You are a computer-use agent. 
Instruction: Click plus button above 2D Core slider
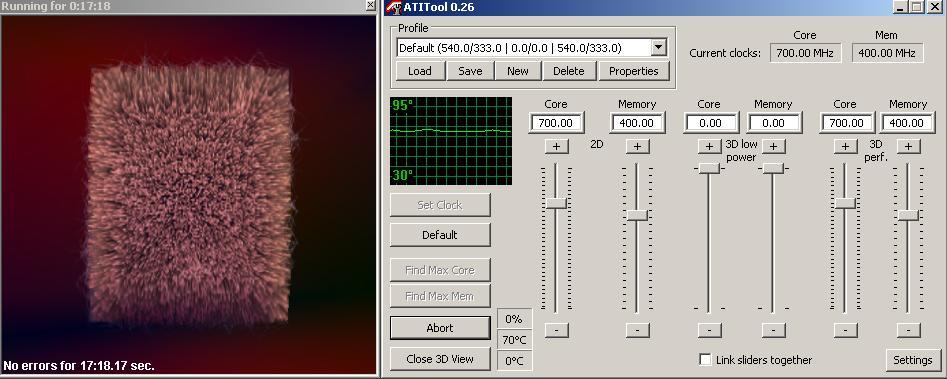556,147
